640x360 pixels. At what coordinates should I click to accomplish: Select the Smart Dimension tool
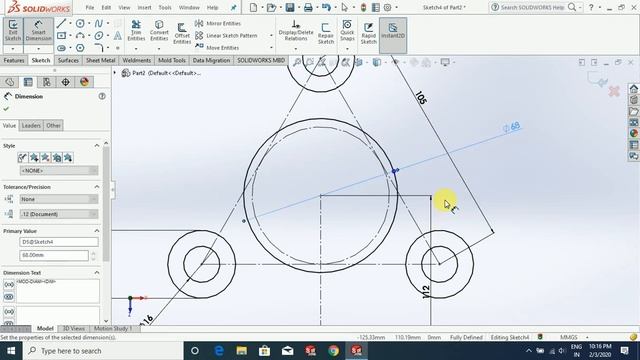pos(38,31)
